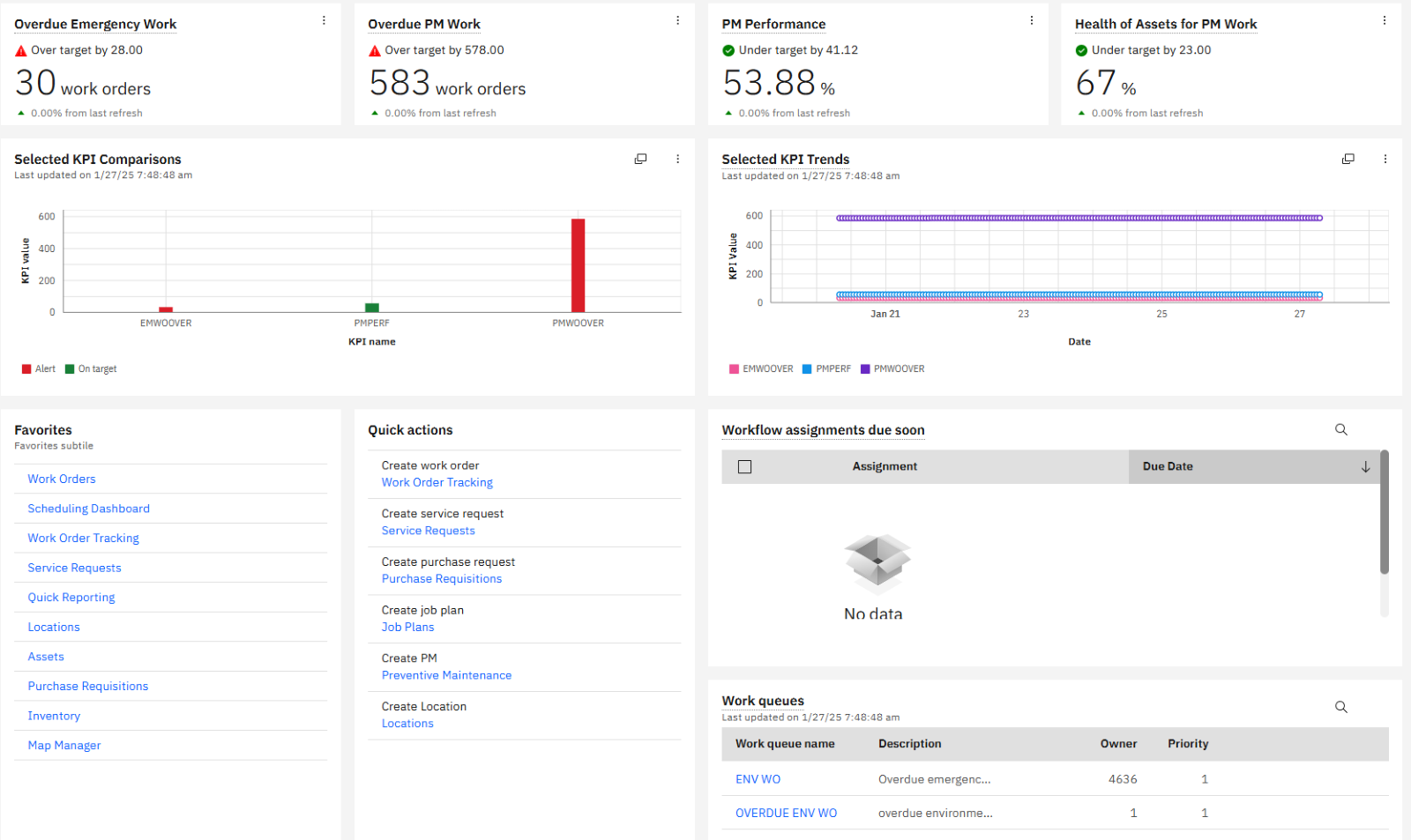This screenshot has height=840, width=1411.
Task: Toggle the PMPERF legend item in KPI Trends
Action: coord(826,368)
